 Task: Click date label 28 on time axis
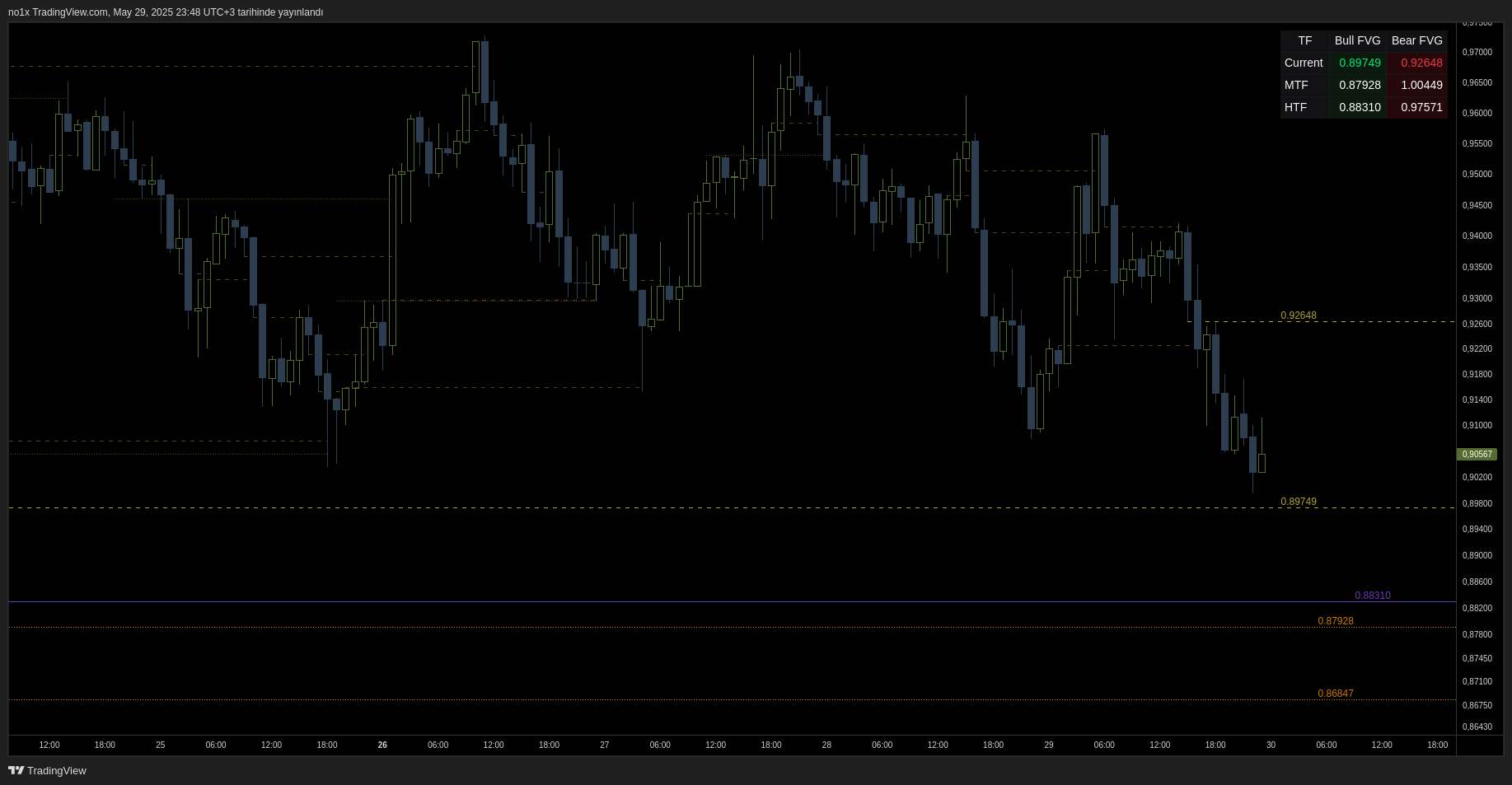click(826, 745)
